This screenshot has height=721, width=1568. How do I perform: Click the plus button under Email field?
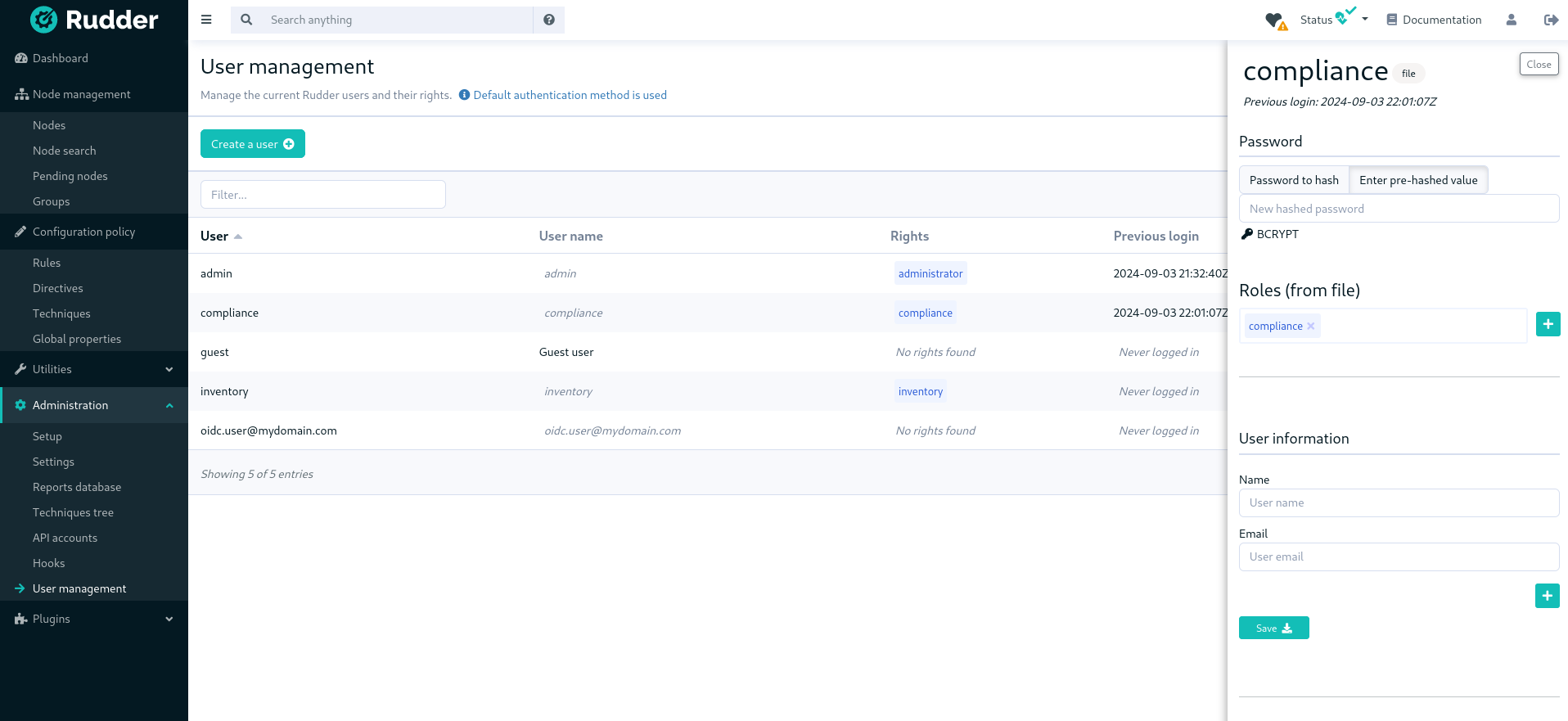click(x=1547, y=596)
